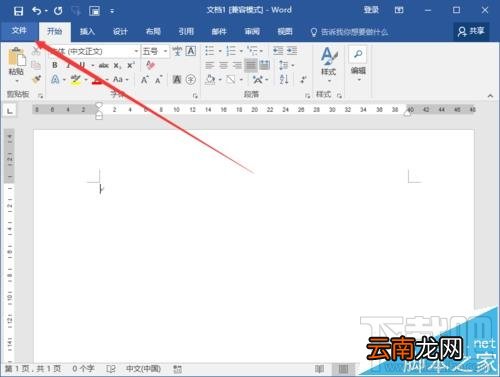Click the Grow Font A icon
This screenshot has width=500, height=377.
144,80
